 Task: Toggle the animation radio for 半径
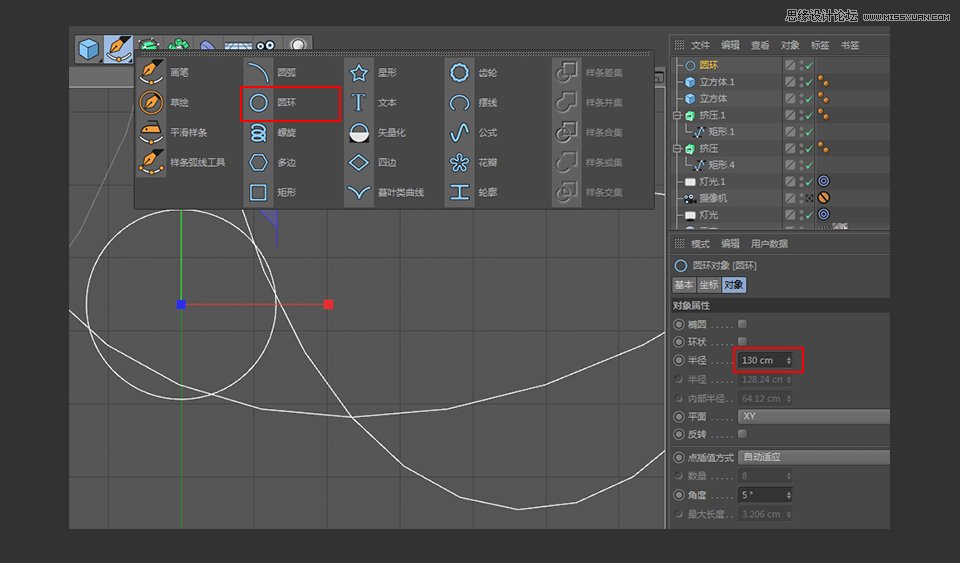click(x=678, y=360)
